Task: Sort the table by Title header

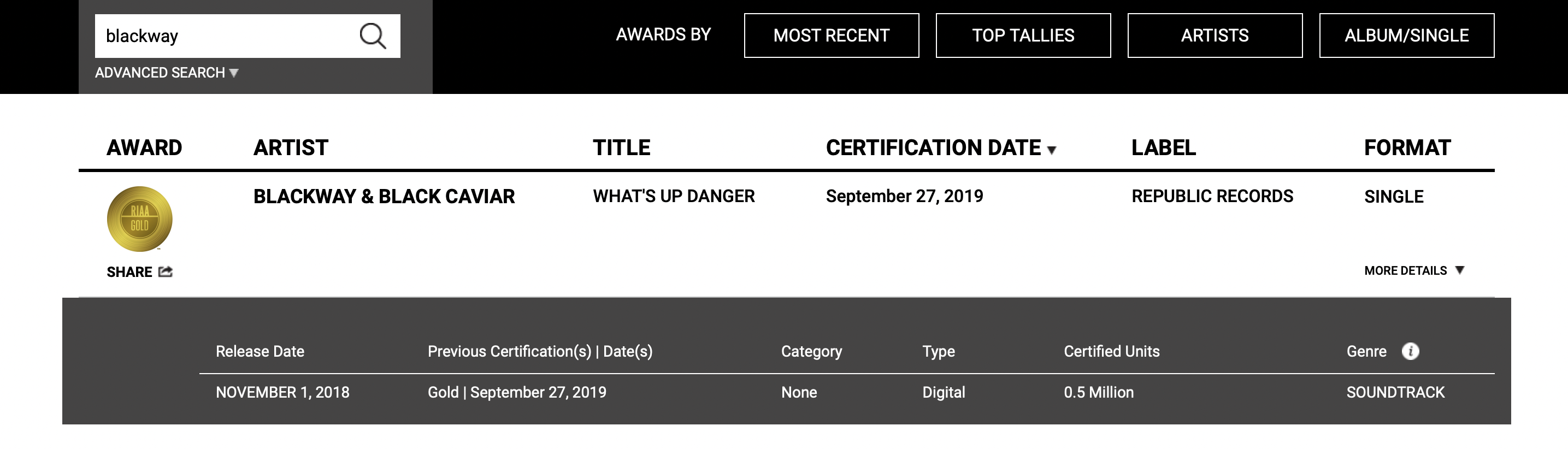Action: click(x=622, y=147)
